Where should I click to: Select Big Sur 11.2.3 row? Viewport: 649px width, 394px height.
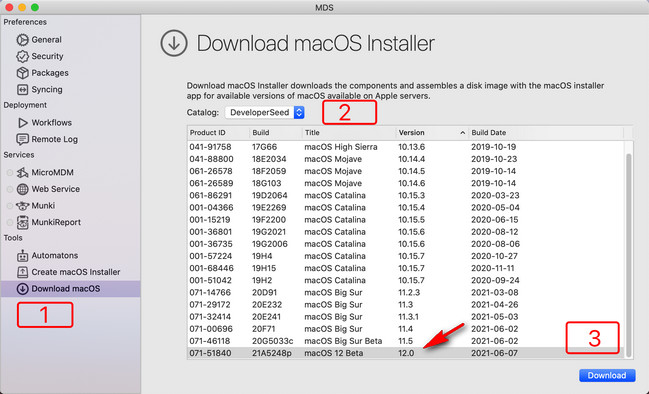406,293
